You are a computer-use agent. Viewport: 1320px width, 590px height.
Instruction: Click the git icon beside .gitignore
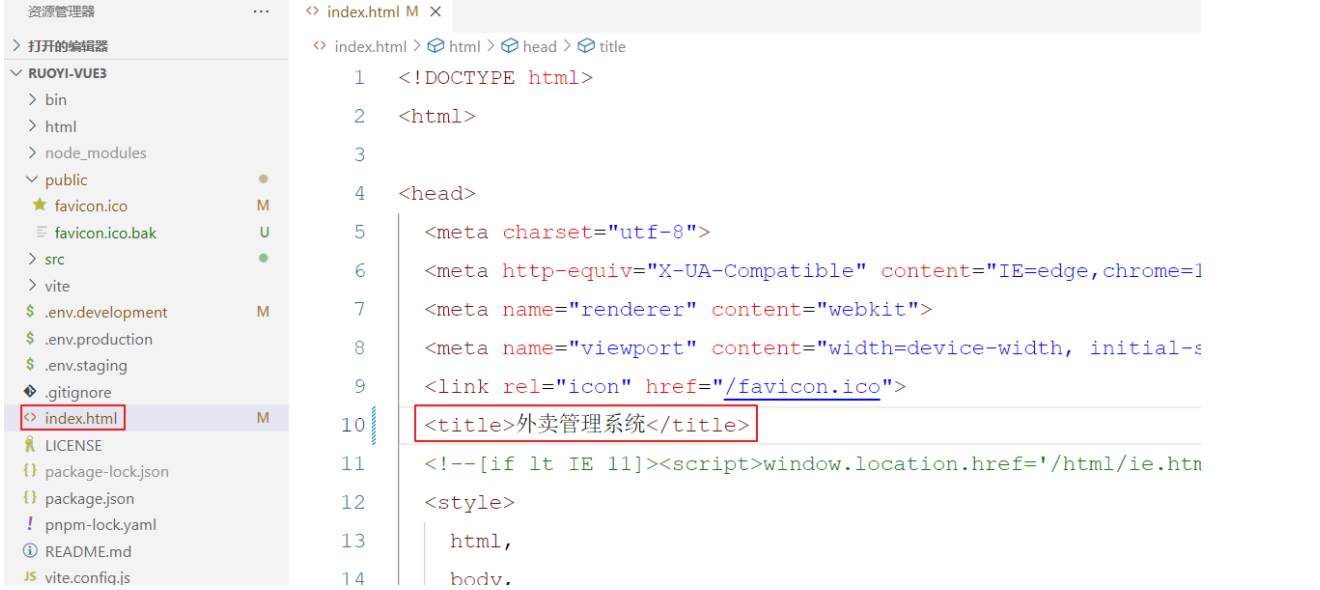30,391
